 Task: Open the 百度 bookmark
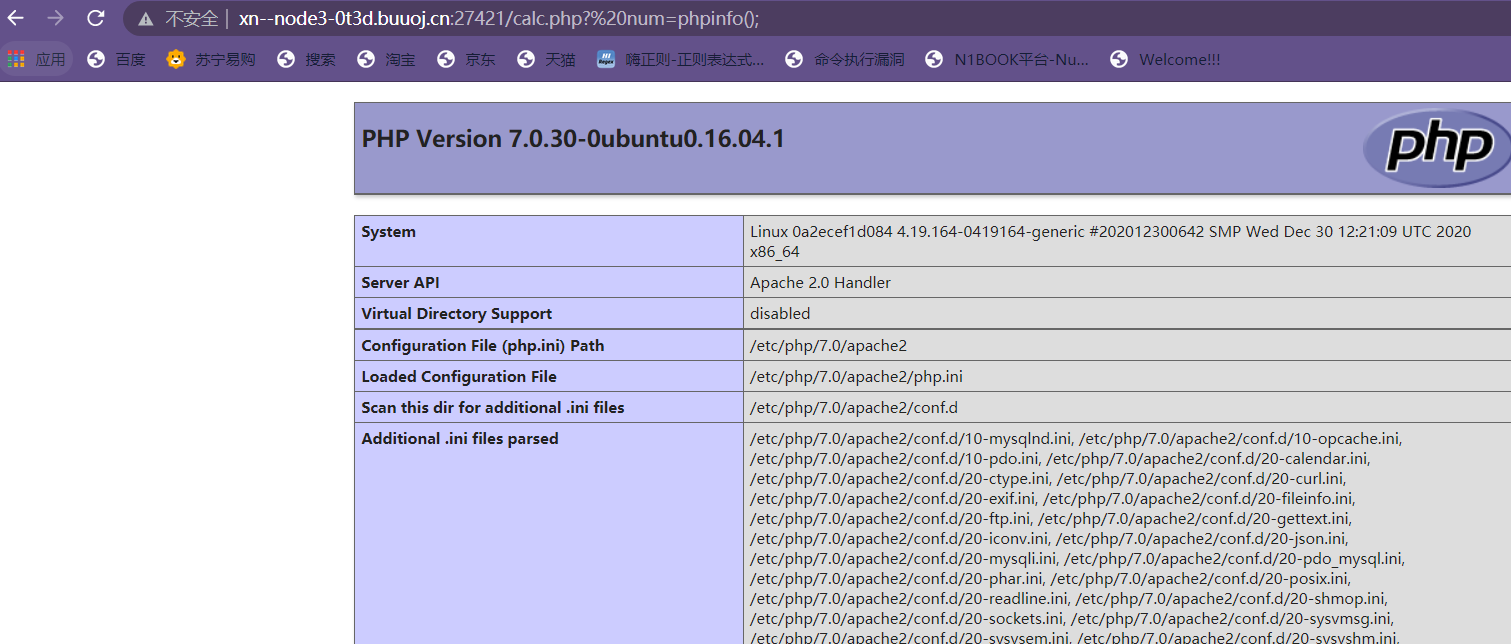(117, 60)
